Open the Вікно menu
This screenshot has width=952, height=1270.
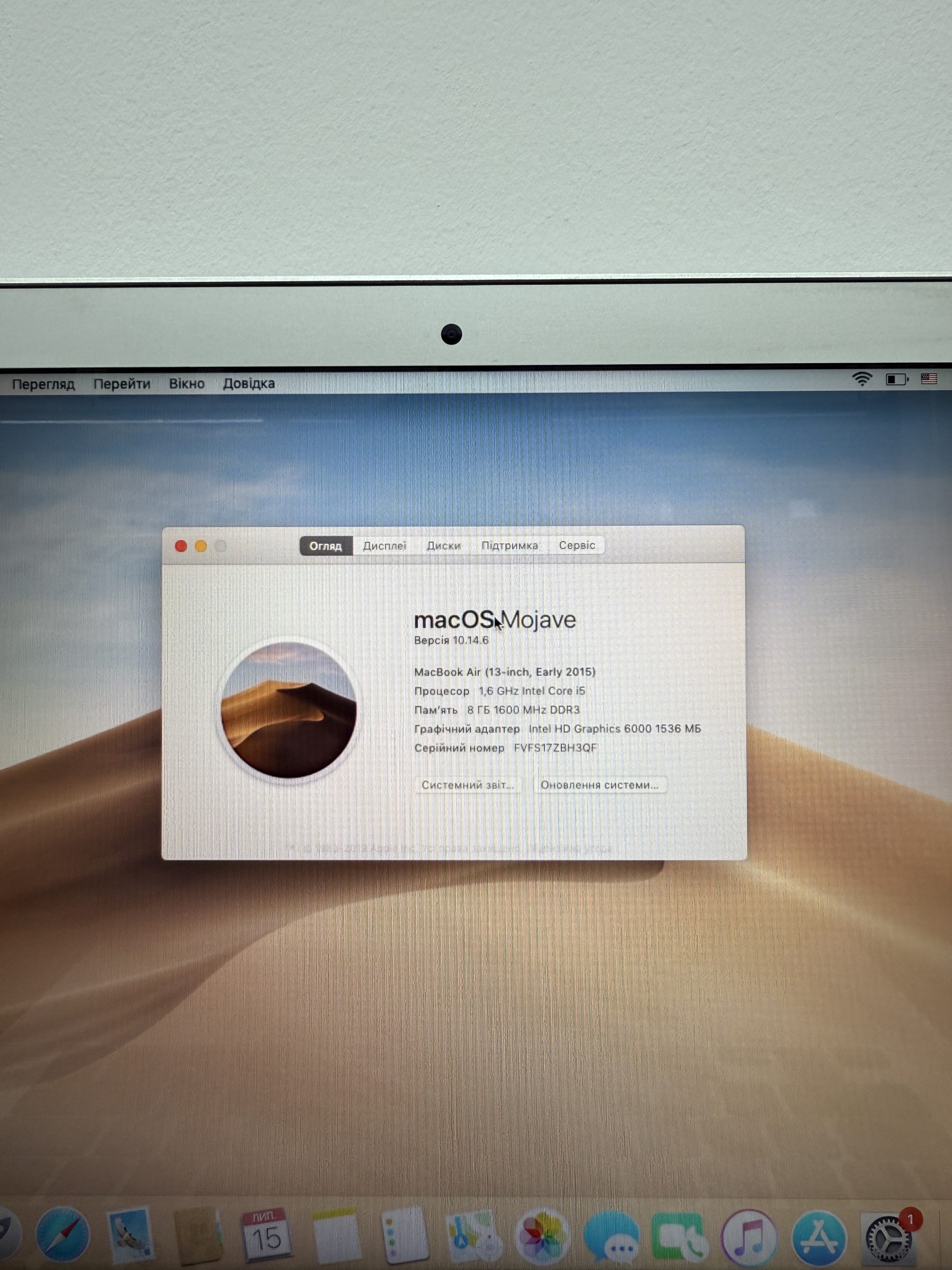[x=186, y=383]
